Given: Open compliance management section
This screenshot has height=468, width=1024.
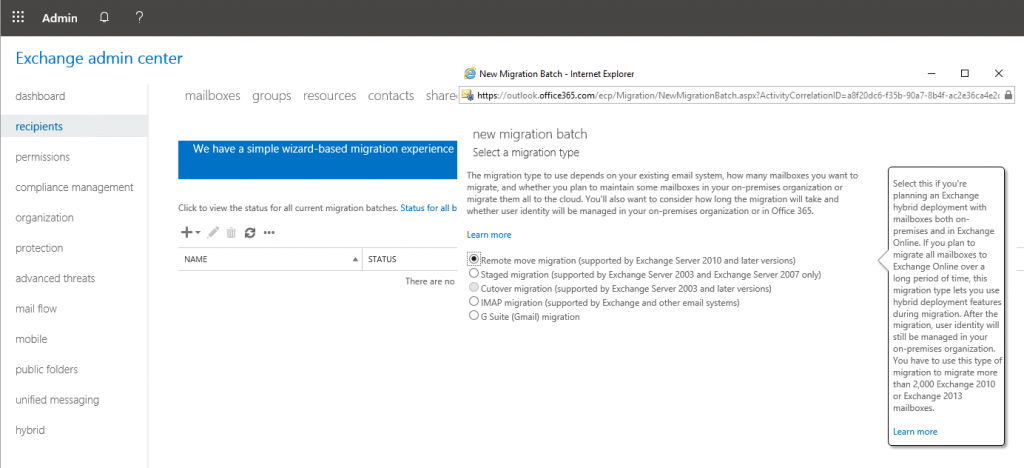Looking at the screenshot, I should tap(74, 187).
